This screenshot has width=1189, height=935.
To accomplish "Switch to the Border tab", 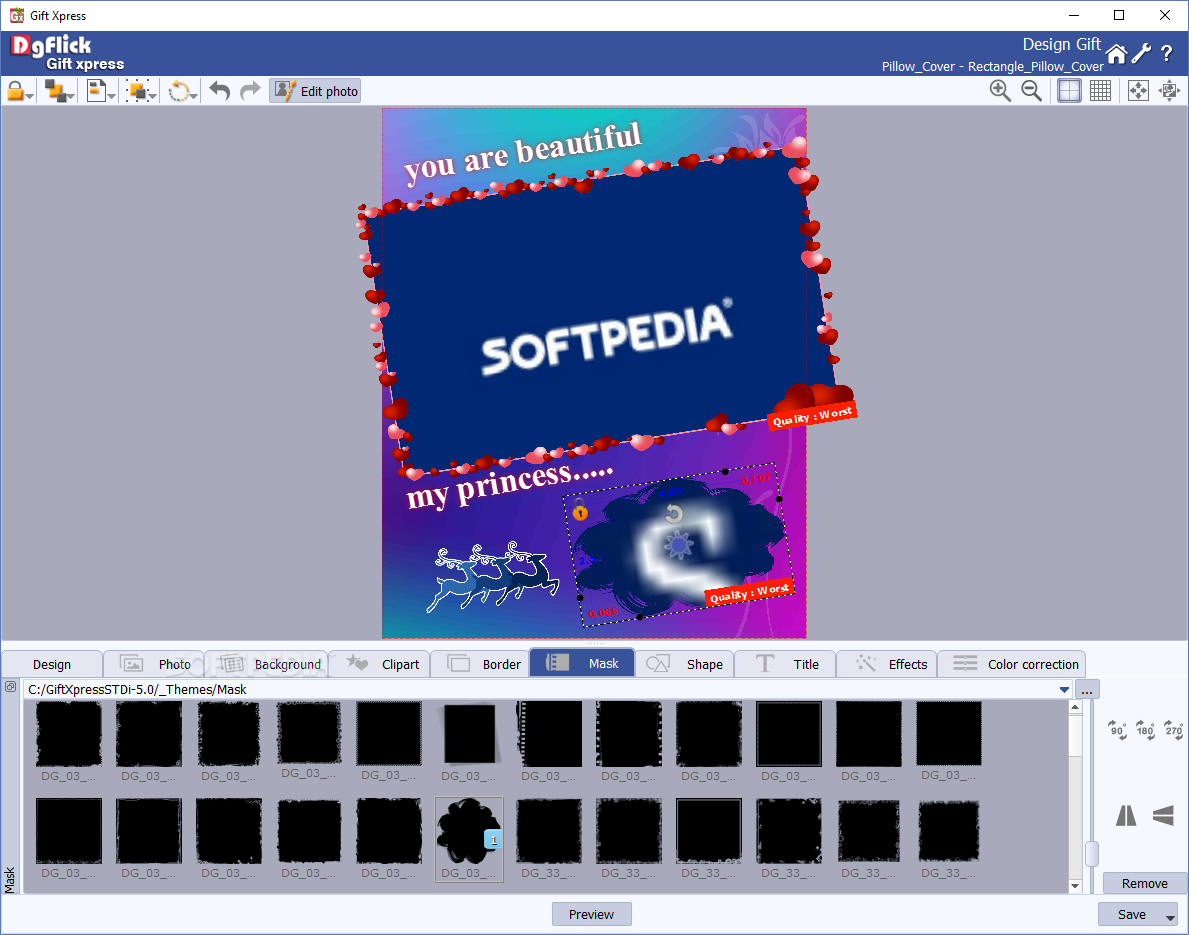I will pos(481,664).
